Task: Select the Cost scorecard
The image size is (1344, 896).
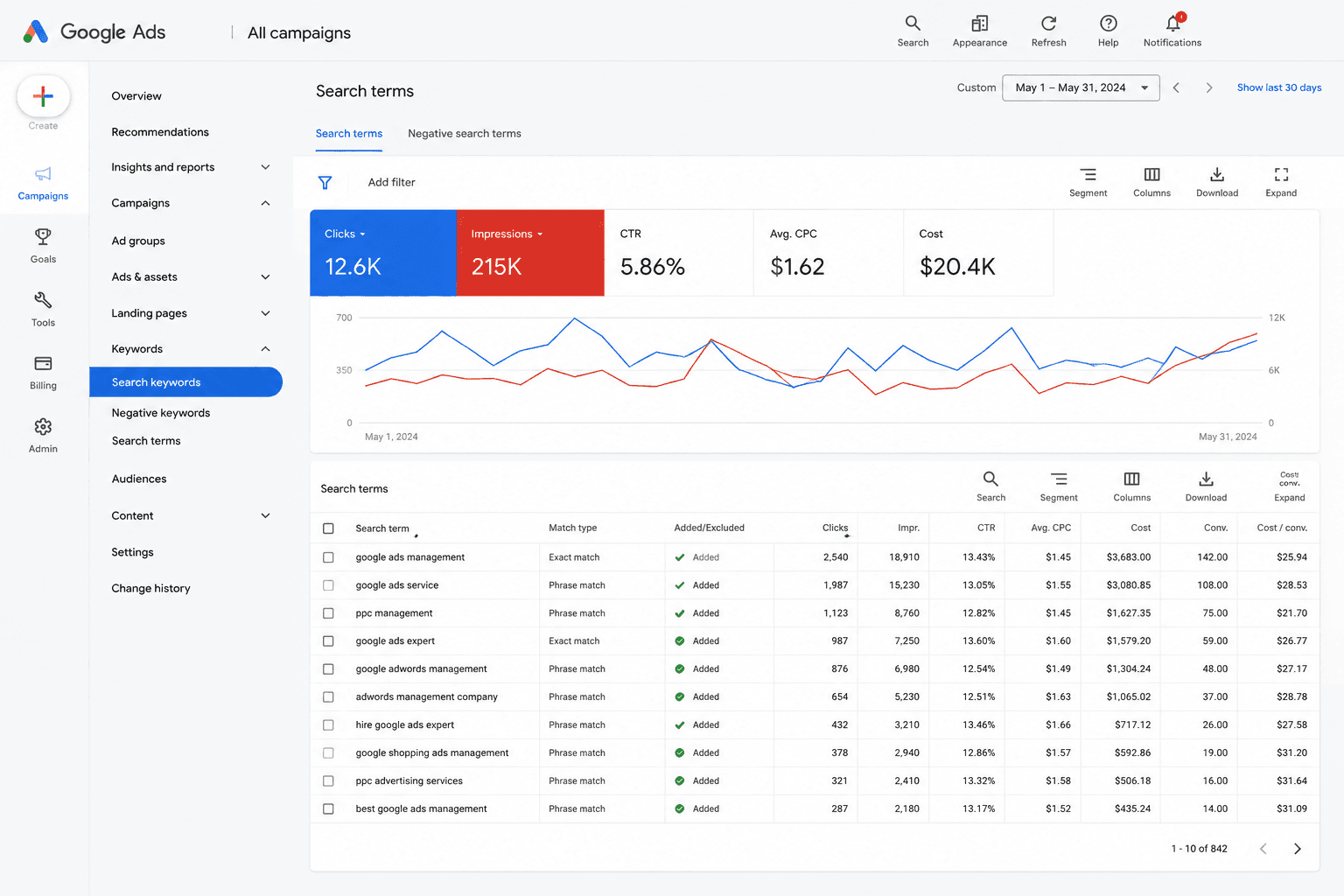Action: 978,253
